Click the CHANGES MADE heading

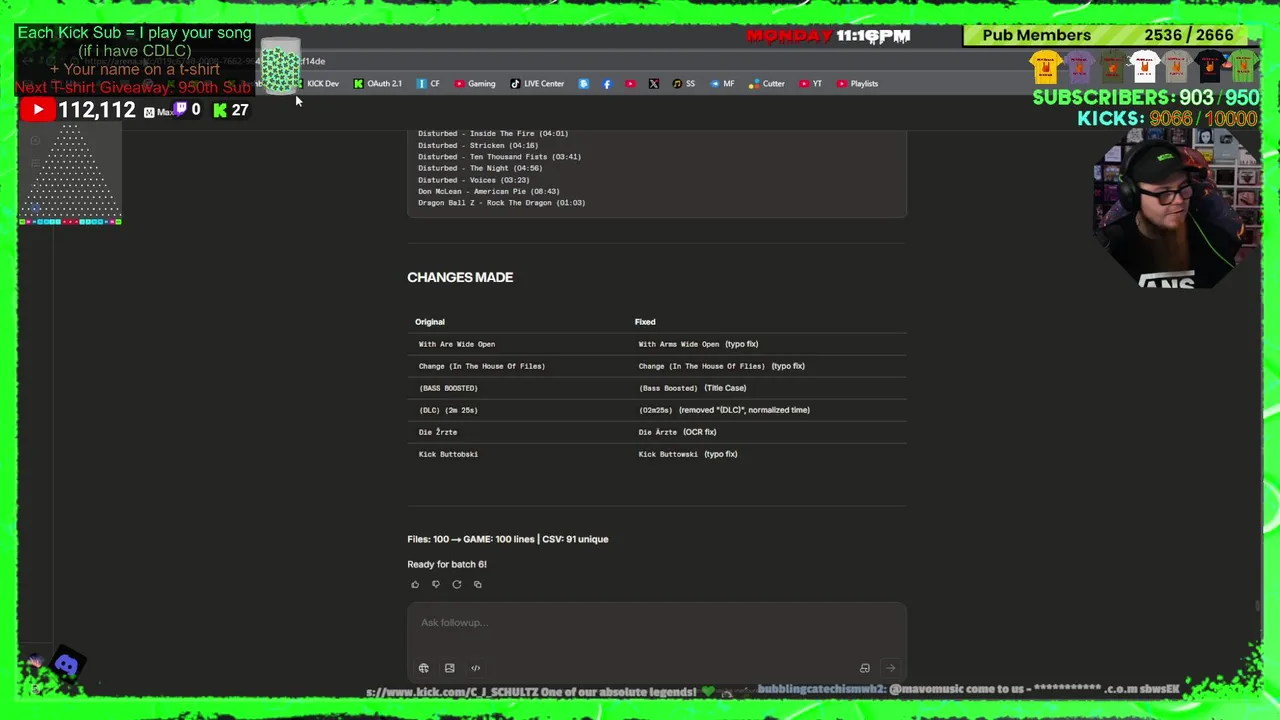click(x=460, y=277)
